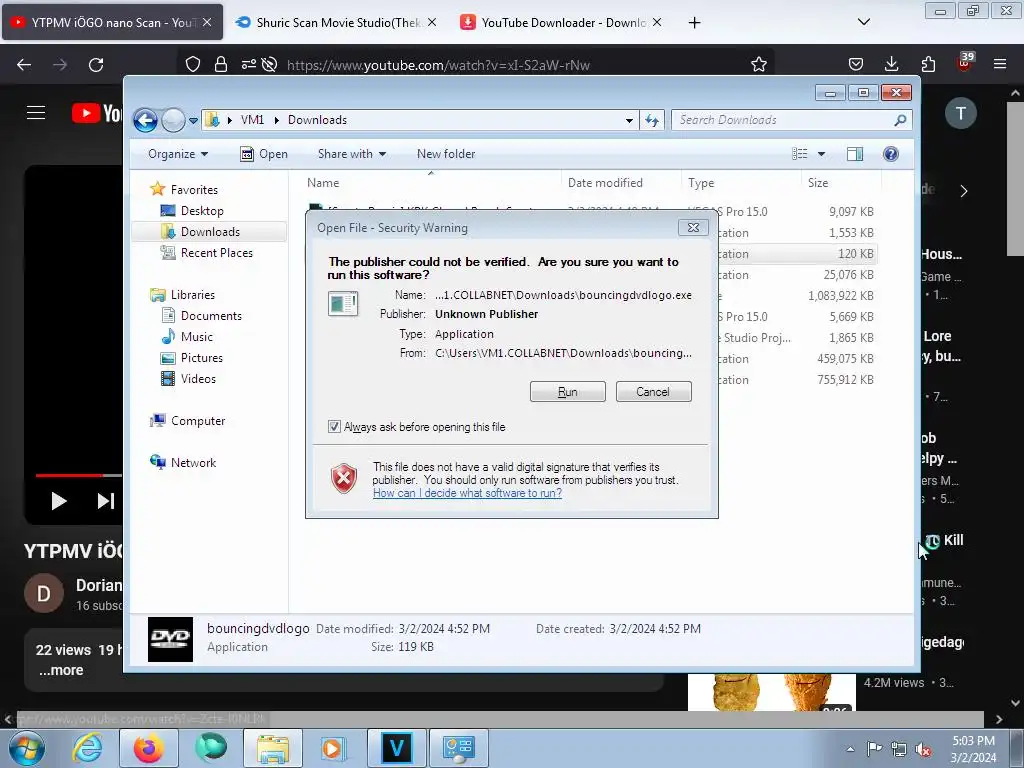Screen dimensions: 1024x768
Task: Select Favorites in navigation pane
Action: [x=185, y=189]
